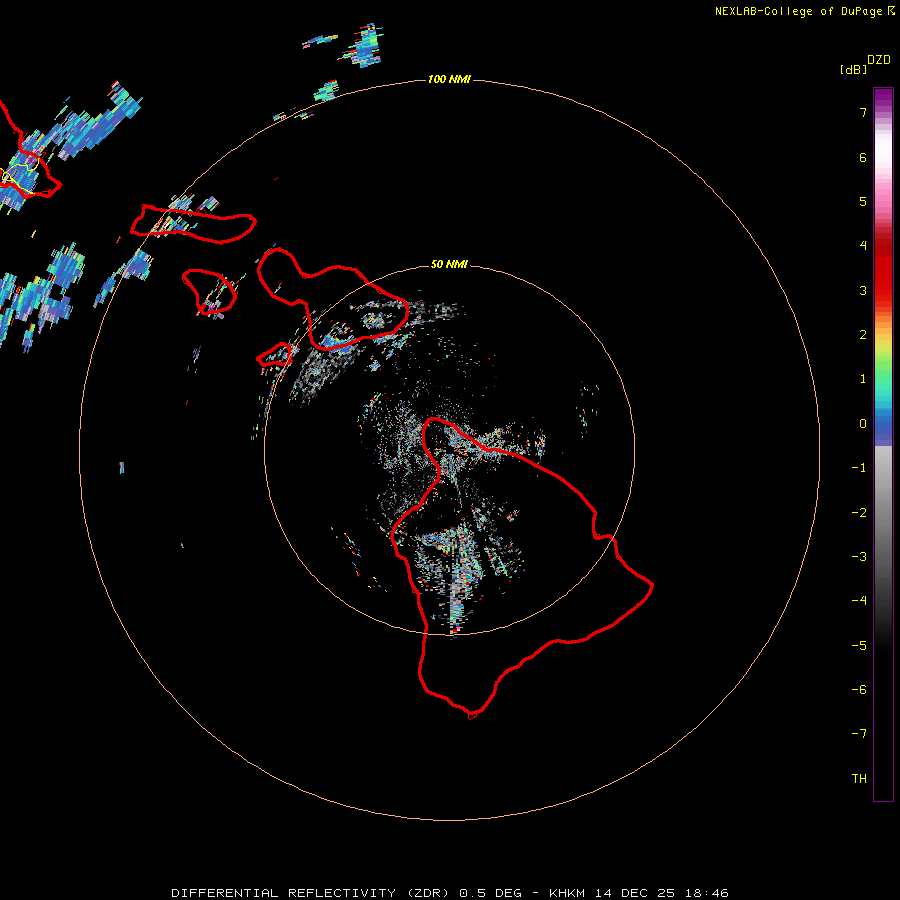Click the -5 value on the color scale

[859, 646]
